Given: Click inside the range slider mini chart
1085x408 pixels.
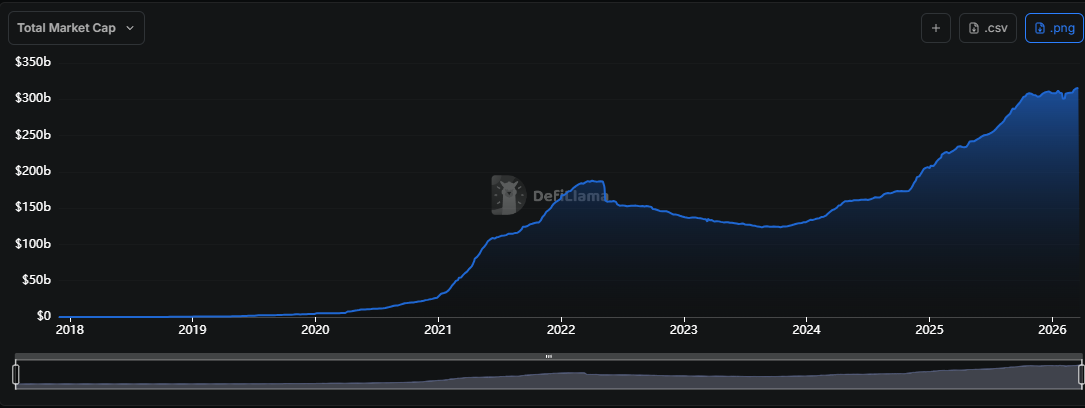Looking at the screenshot, I should (548, 375).
